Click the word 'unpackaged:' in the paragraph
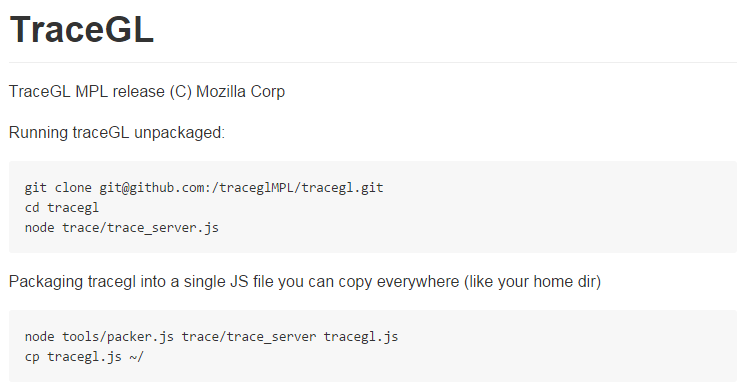The height and width of the screenshot is (389, 747). (179, 132)
